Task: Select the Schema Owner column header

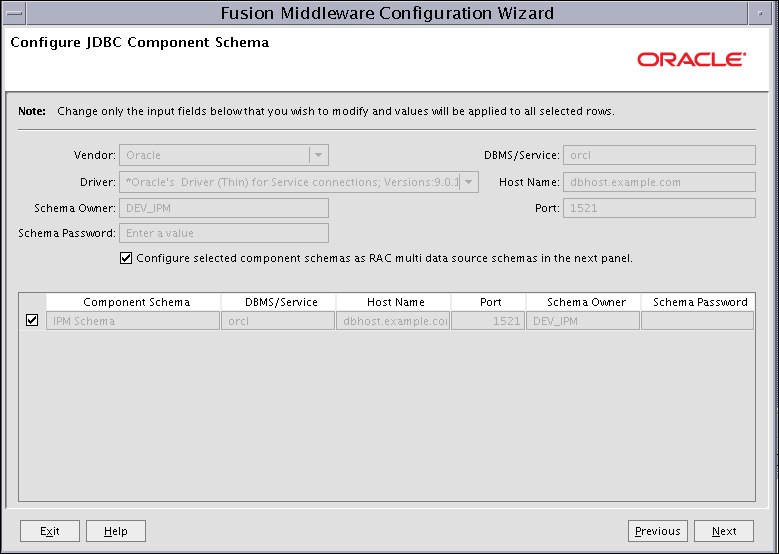Action: (584, 302)
